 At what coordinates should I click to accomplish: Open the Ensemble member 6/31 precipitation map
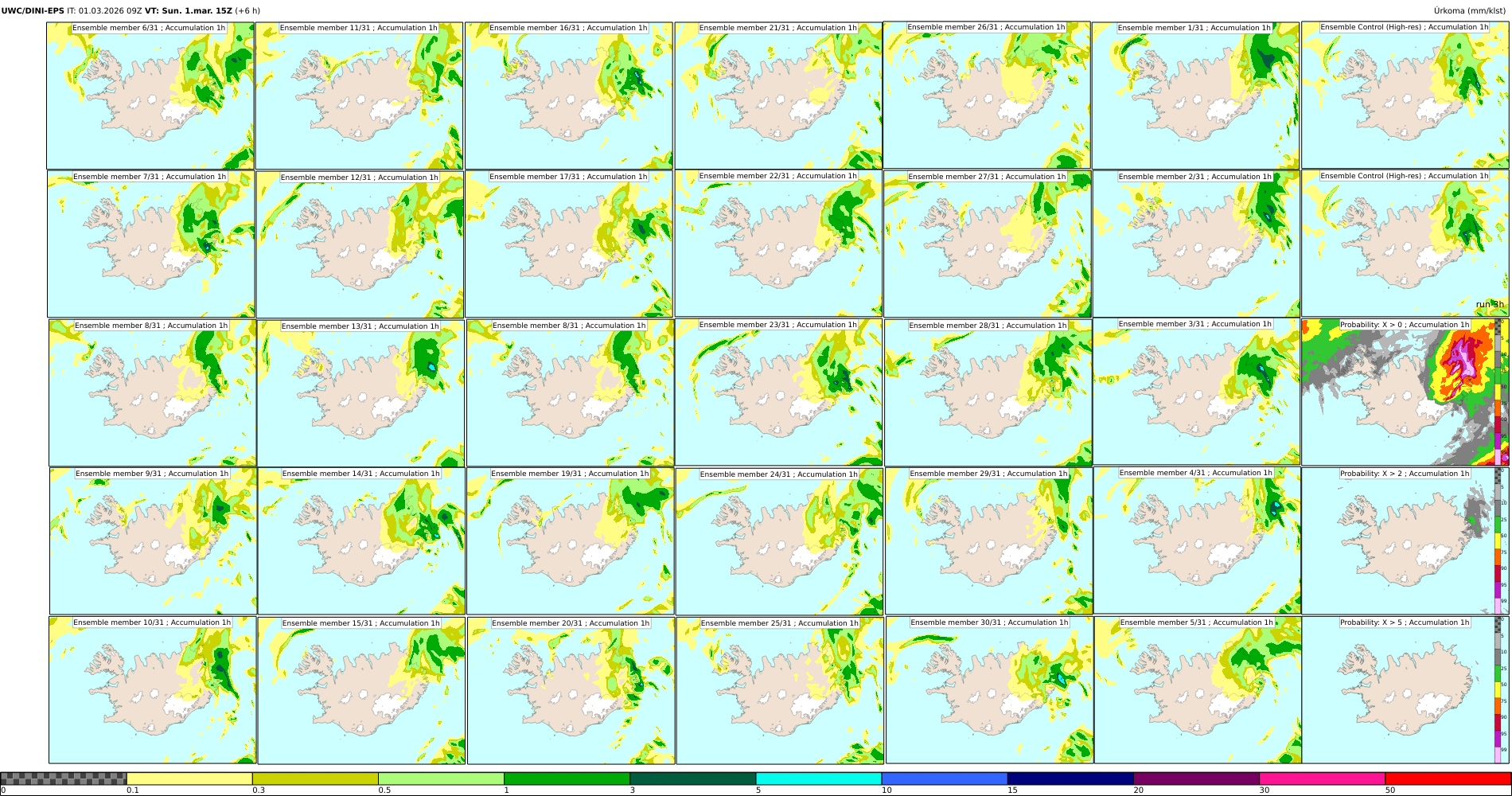(x=150, y=96)
